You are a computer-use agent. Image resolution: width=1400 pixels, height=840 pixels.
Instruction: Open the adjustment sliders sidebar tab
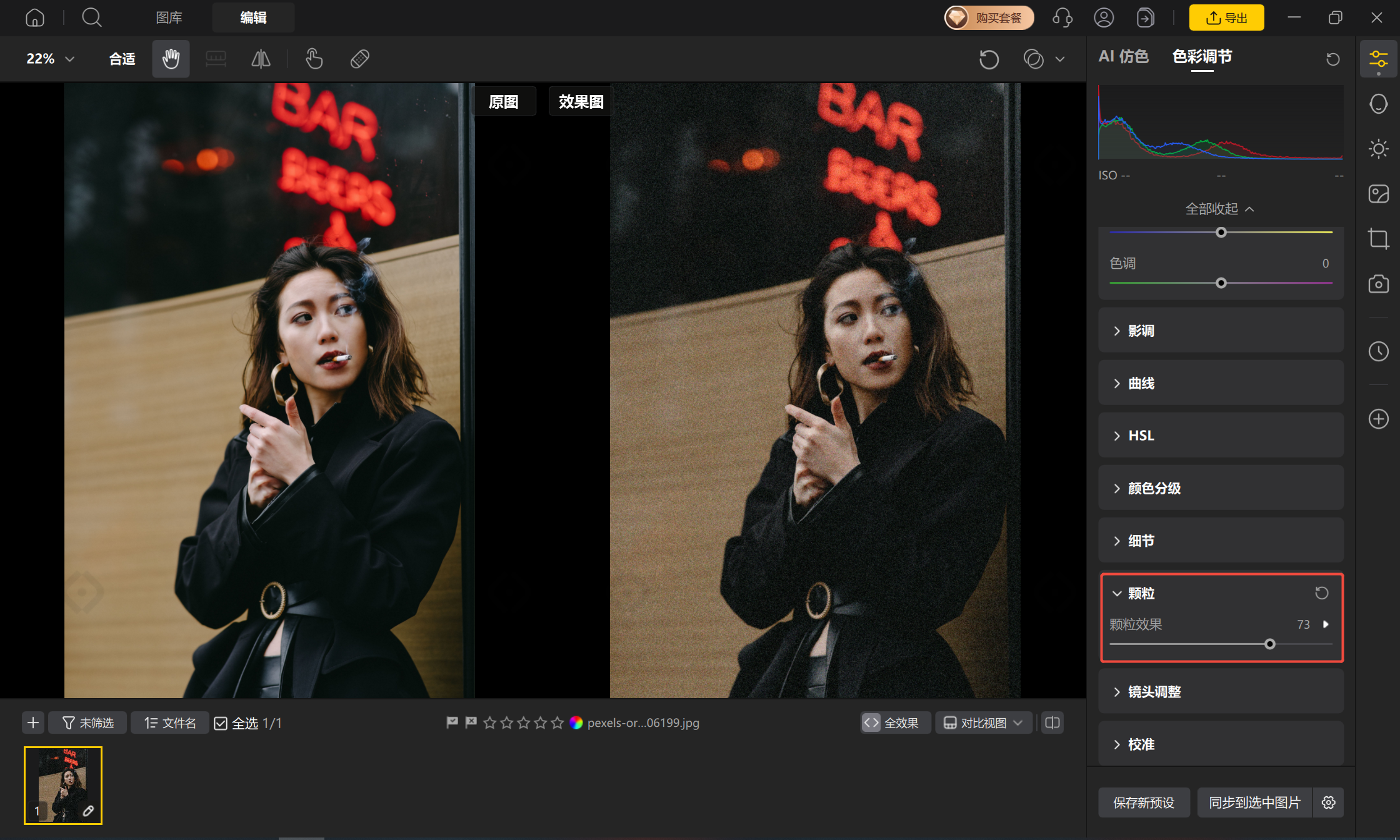point(1378,59)
